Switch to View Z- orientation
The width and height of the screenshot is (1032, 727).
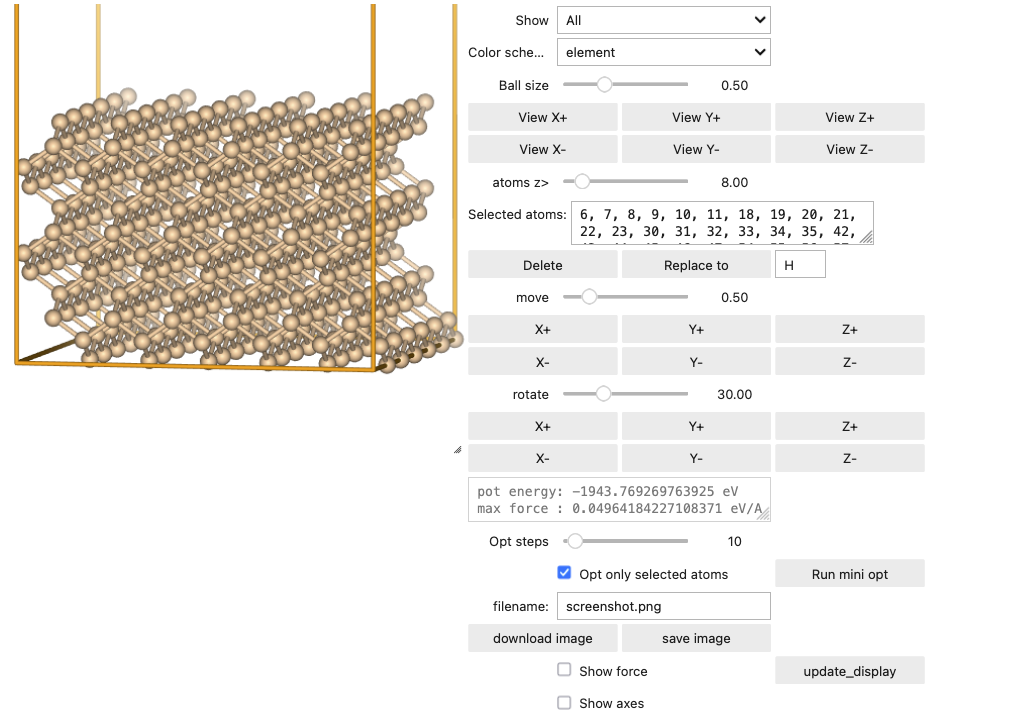click(849, 149)
